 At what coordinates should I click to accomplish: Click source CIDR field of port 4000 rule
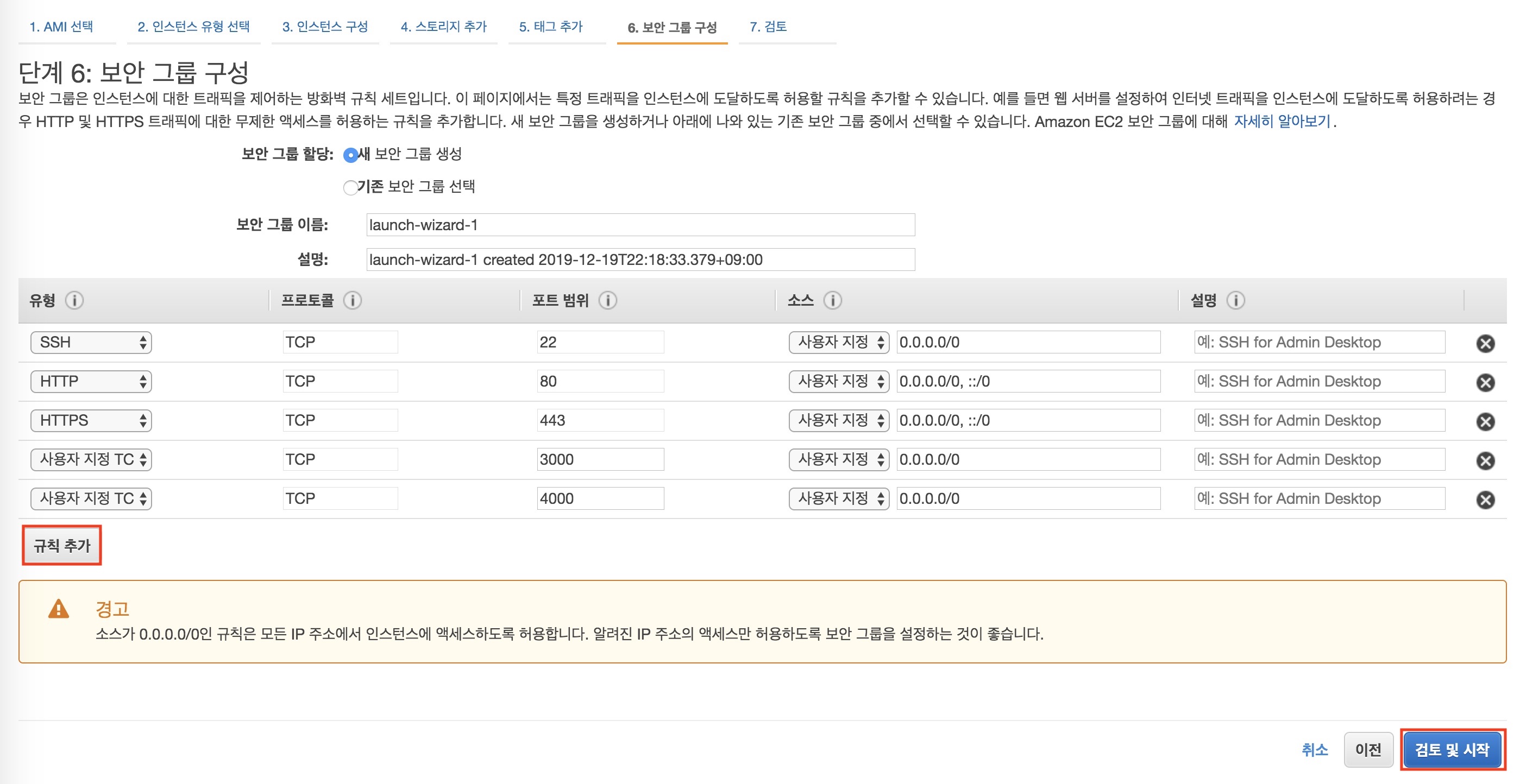point(1028,498)
